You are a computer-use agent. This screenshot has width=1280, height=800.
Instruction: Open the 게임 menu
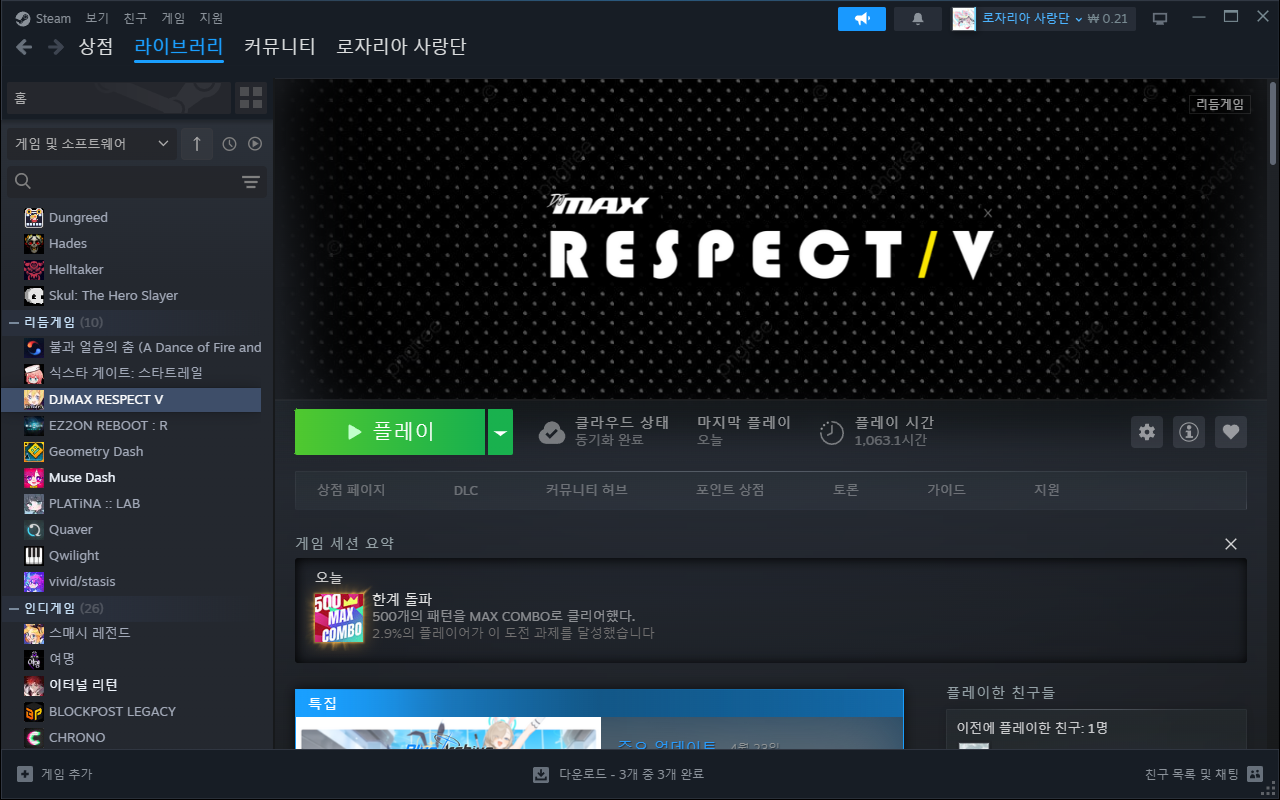[x=173, y=18]
